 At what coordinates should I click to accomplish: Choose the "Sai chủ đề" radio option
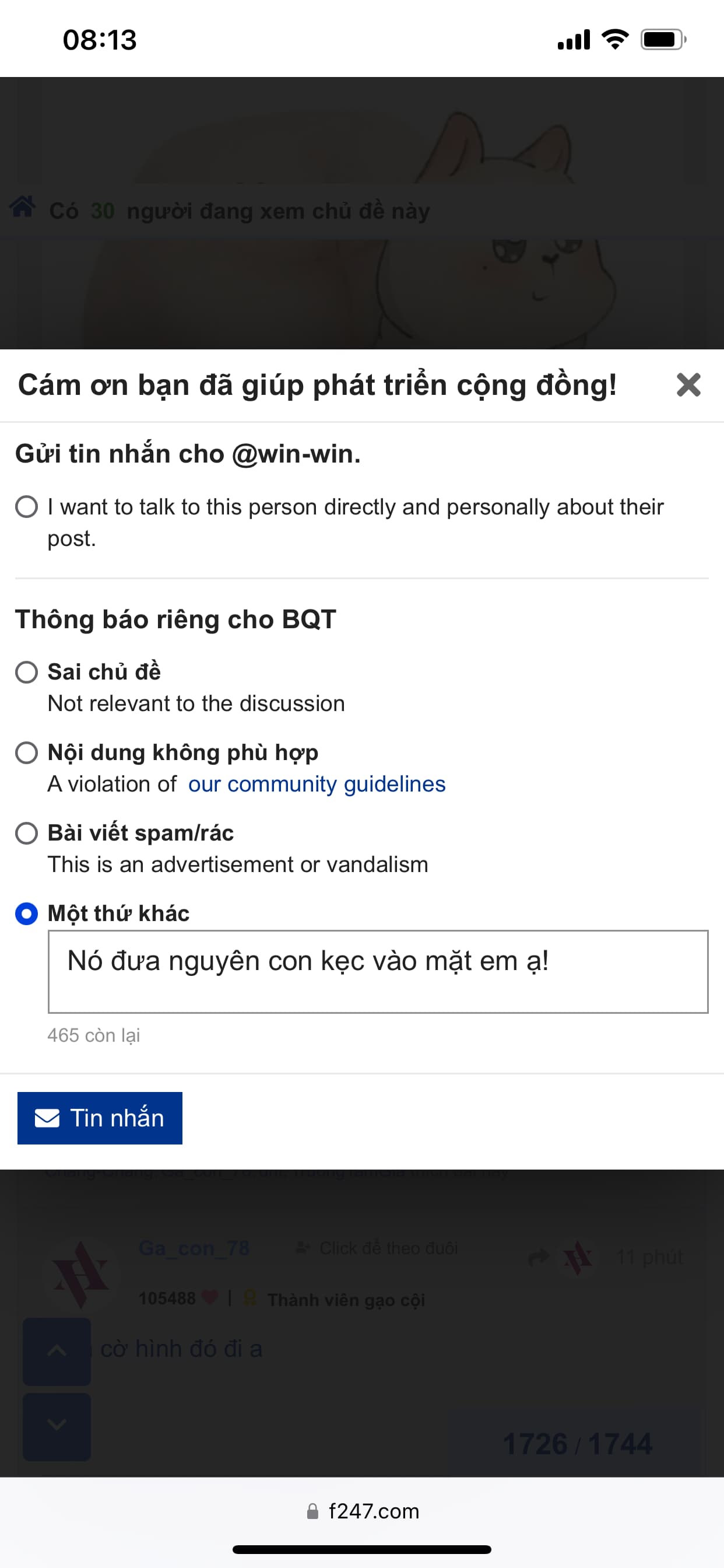[26, 672]
